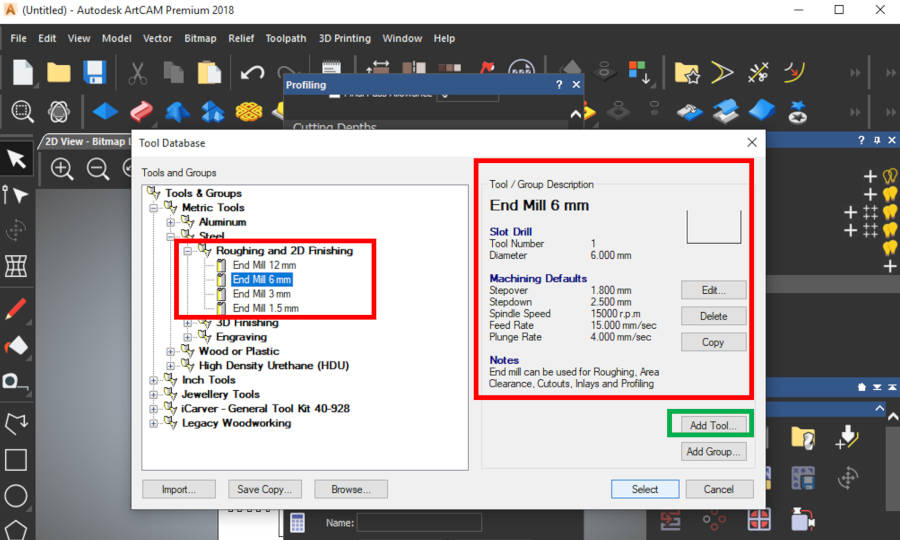Click the New Model file icon
The image size is (900, 540).
point(23,73)
